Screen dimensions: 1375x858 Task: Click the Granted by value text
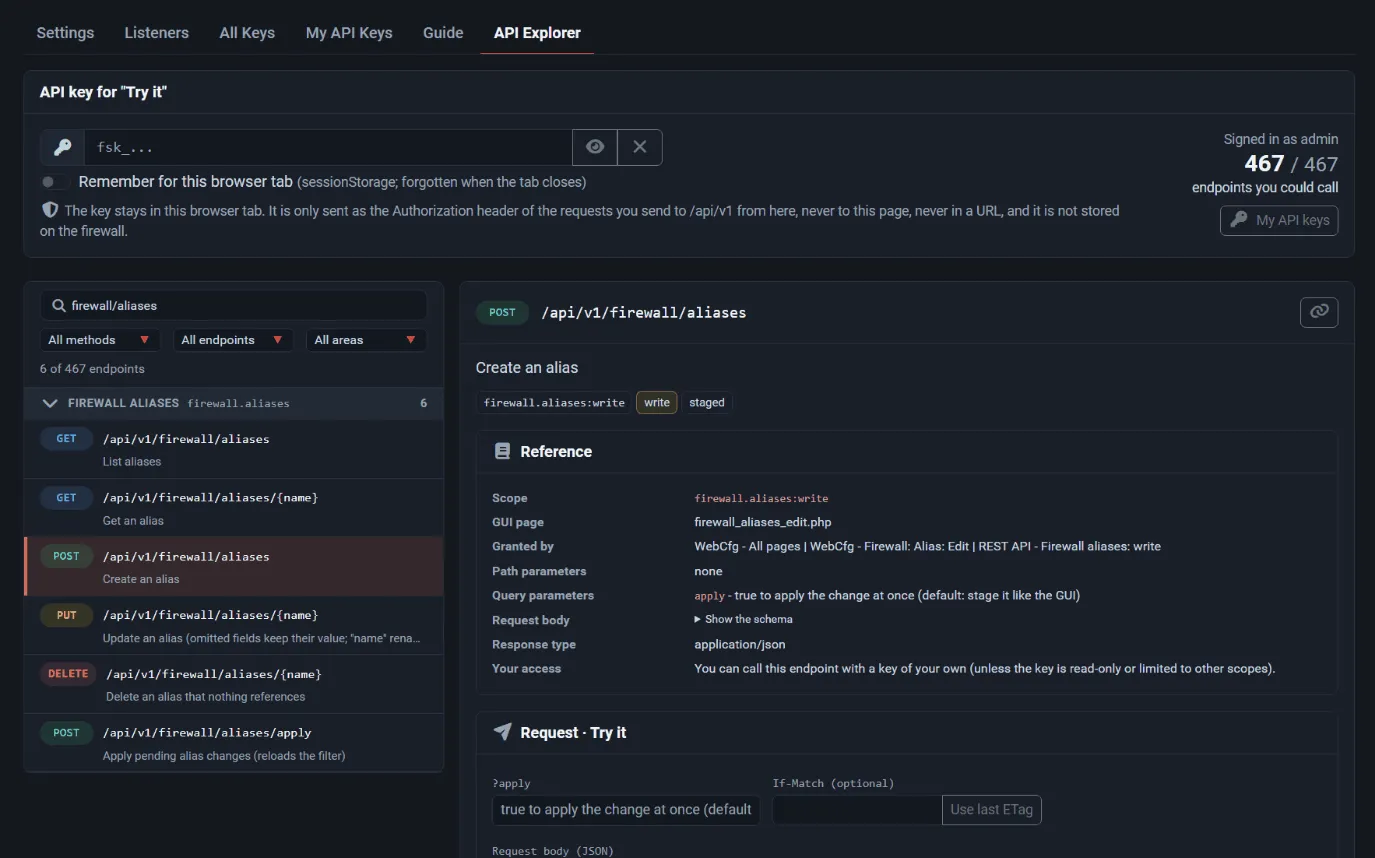(927, 546)
